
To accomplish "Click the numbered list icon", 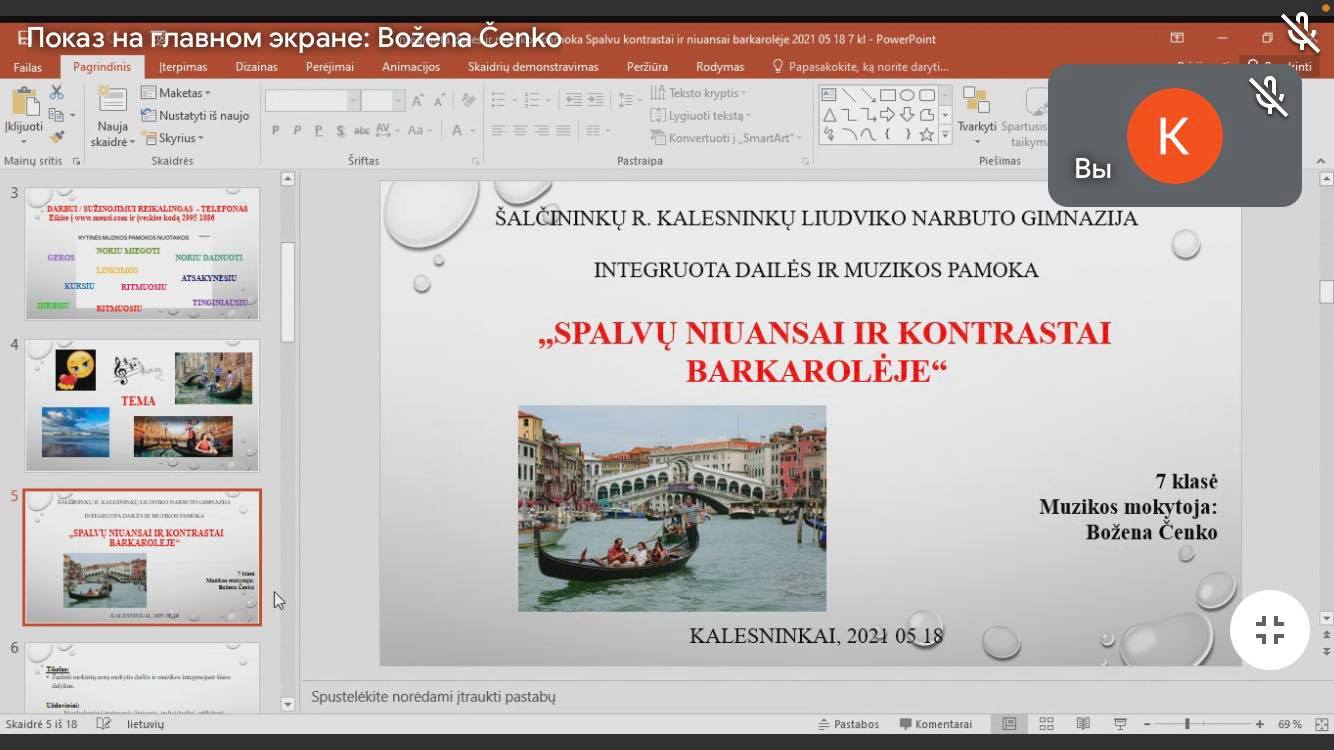I will 531,100.
